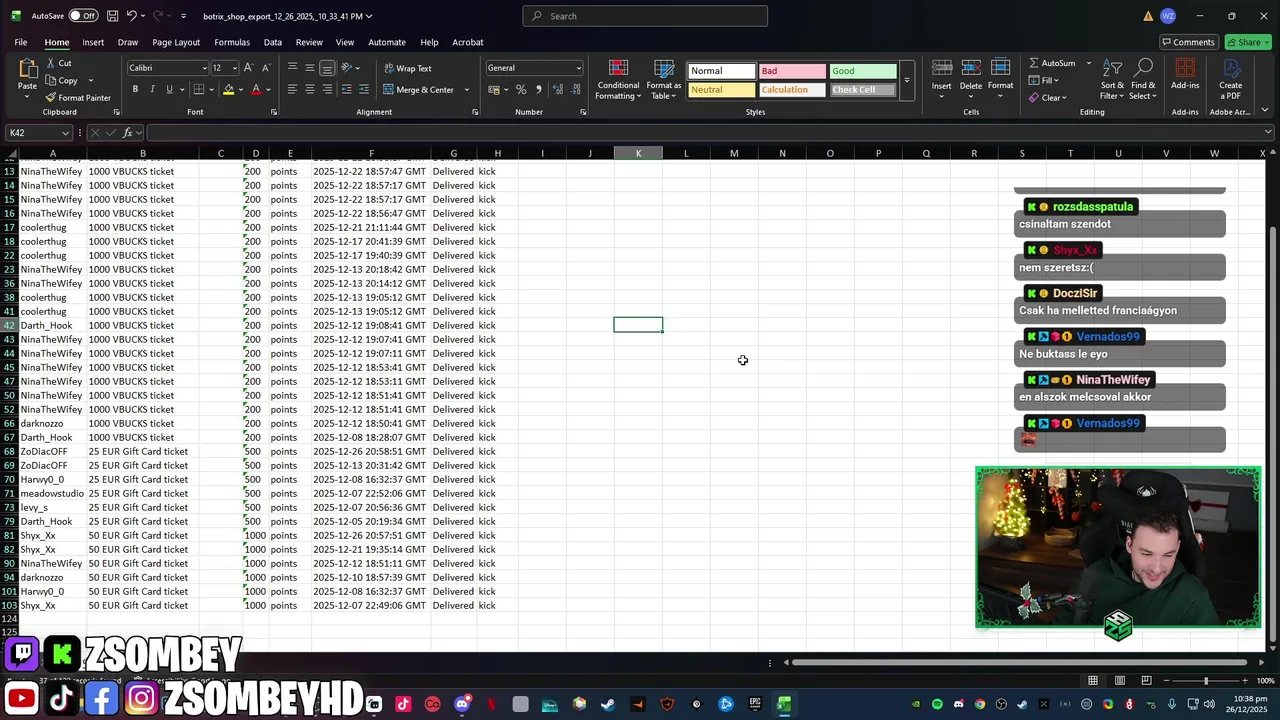Toggle Top Align in Alignment group
This screenshot has height=720, width=1280.
pos(292,68)
